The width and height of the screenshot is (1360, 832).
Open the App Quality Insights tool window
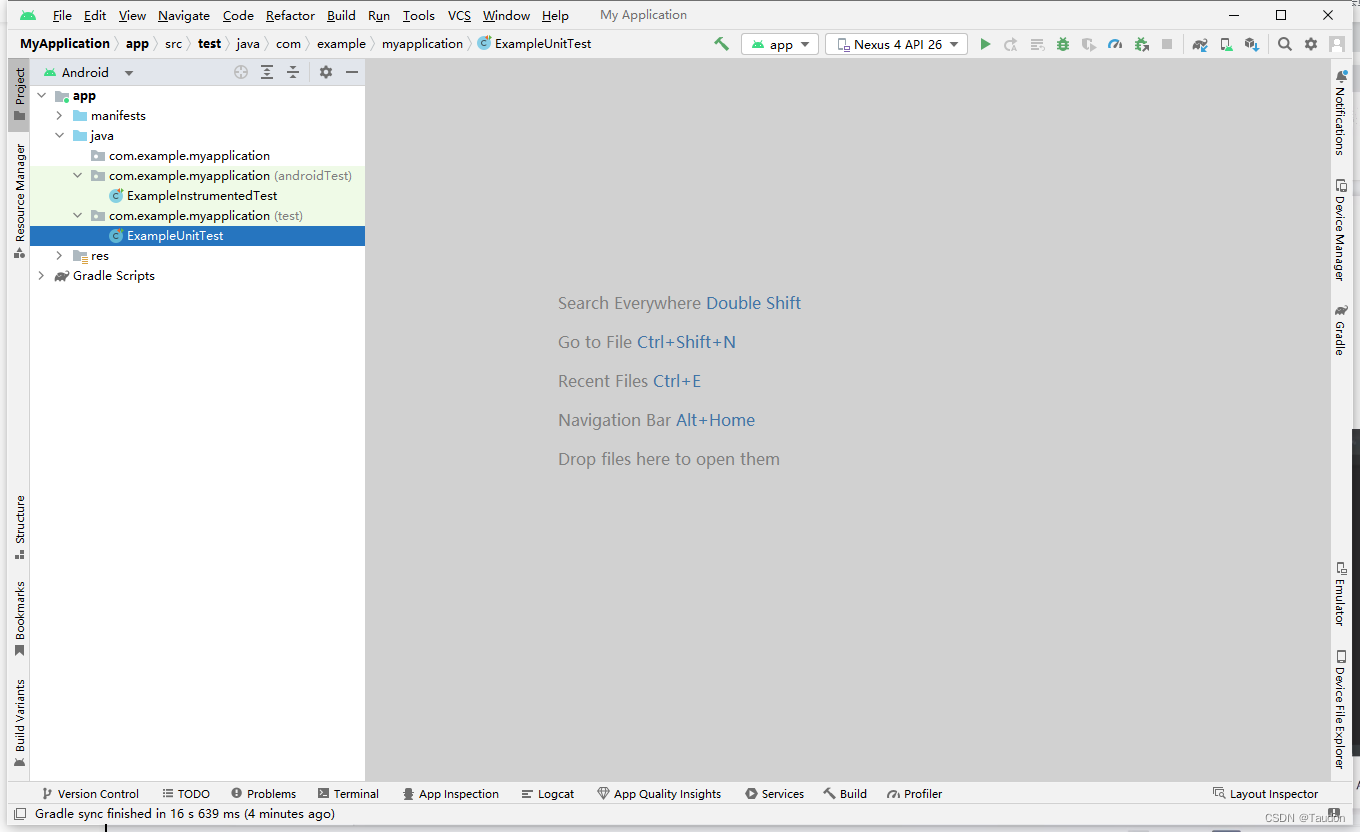tap(659, 794)
